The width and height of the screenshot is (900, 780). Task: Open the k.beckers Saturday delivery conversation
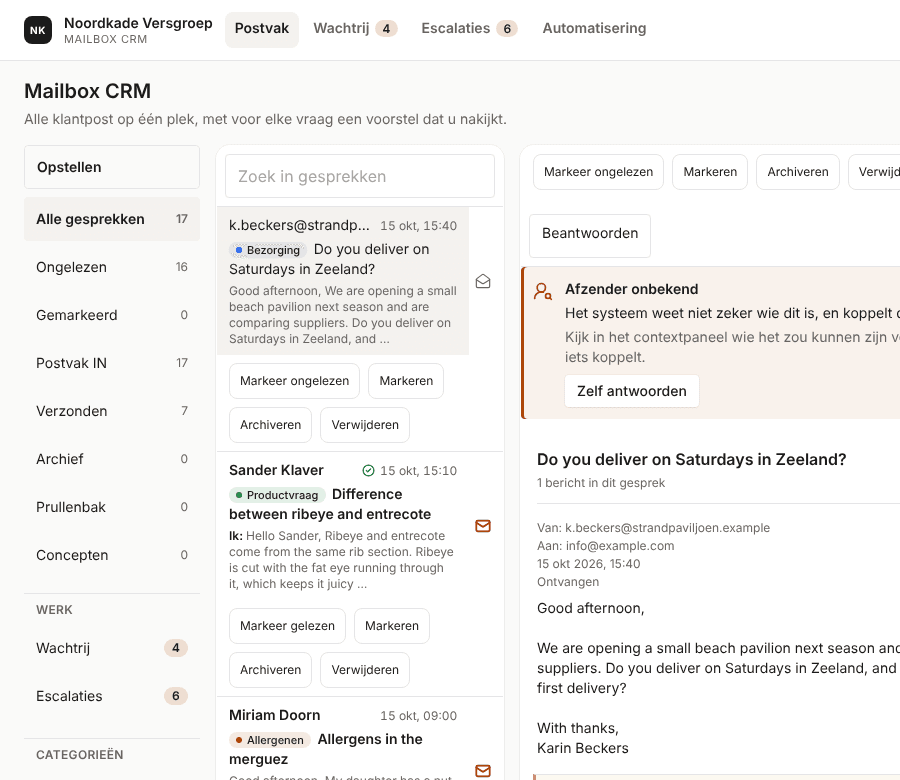point(343,281)
